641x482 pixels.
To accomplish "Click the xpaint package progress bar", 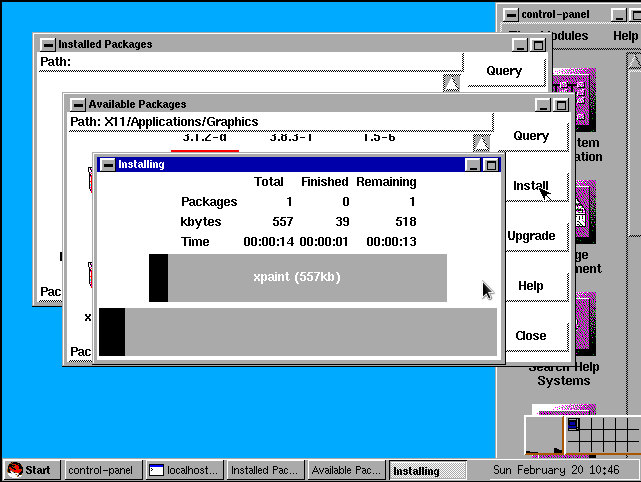I will coord(297,277).
